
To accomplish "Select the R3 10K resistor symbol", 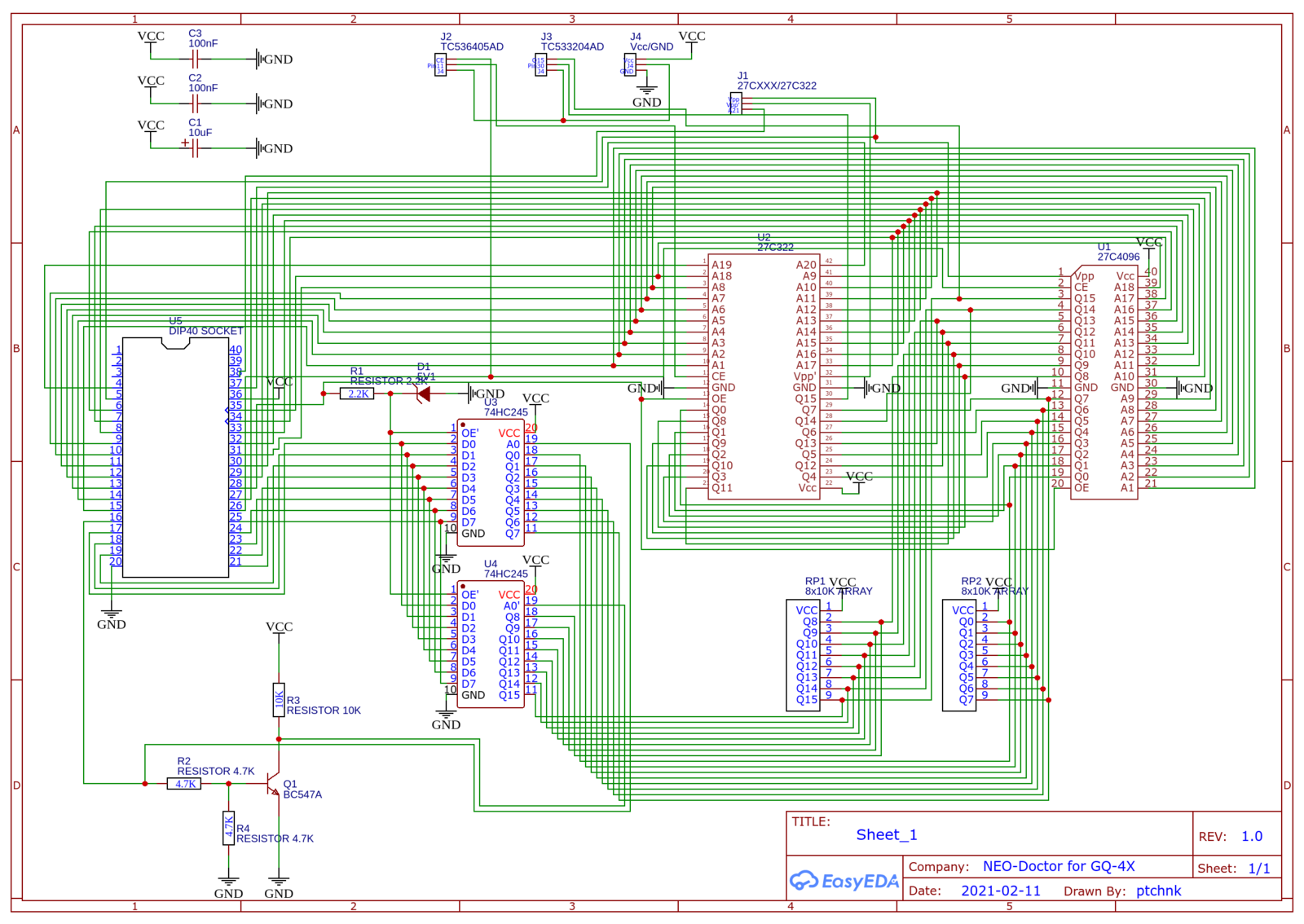I will (279, 699).
